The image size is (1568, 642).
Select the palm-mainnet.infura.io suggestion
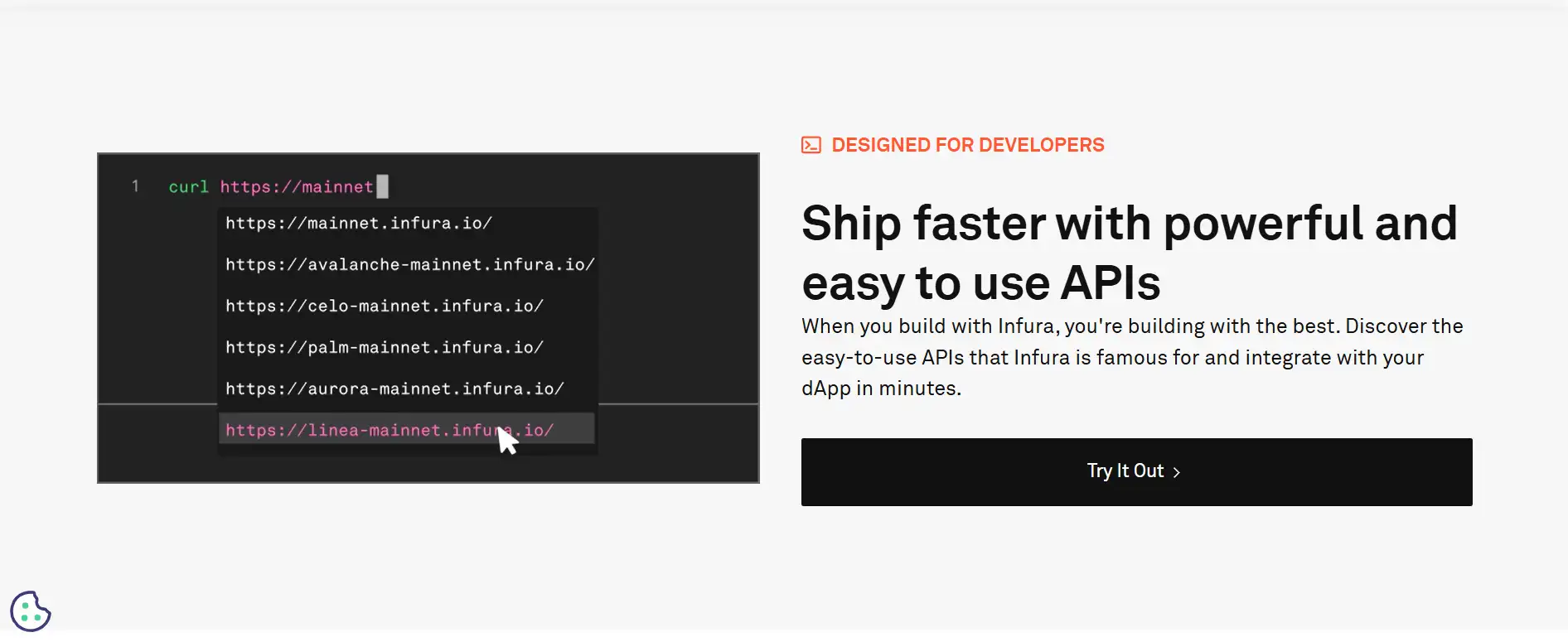(384, 348)
